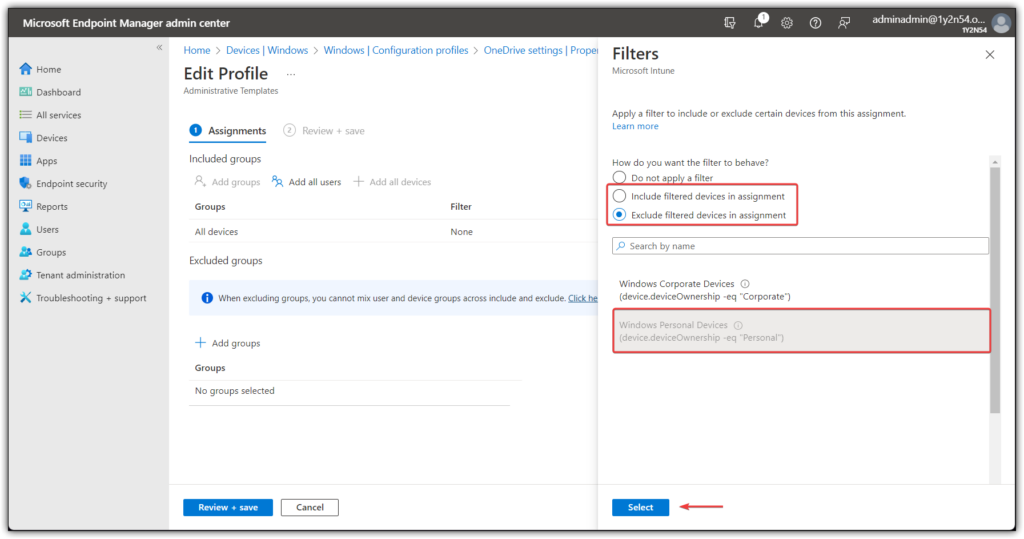Open the Apps sidebar item
This screenshot has width=1024, height=539.
tap(39, 161)
